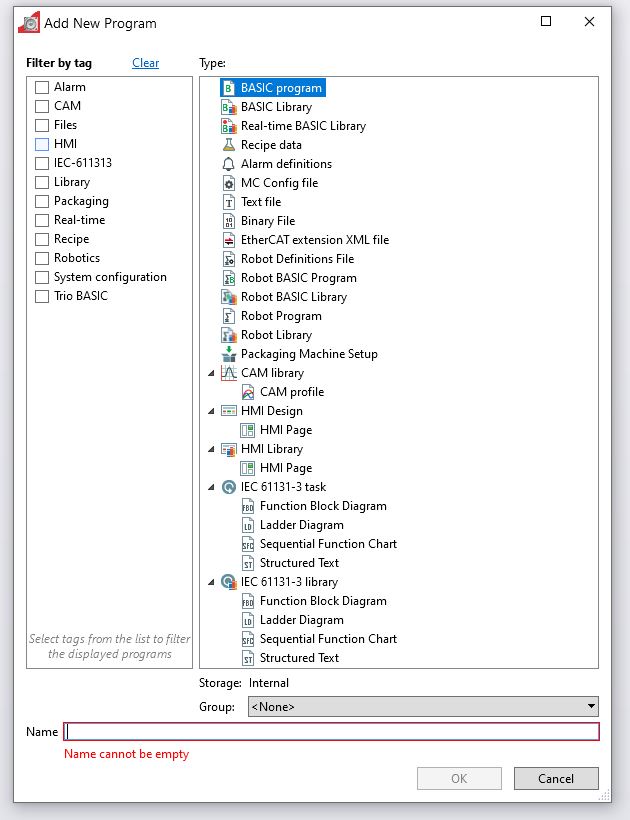Select Function Block Diagram under IEC 61131-3 library
The width and height of the screenshot is (630, 820).
pos(323,601)
